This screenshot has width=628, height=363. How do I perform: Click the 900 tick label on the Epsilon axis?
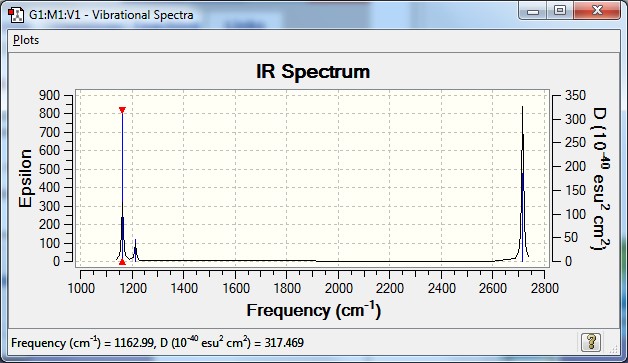pos(49,95)
